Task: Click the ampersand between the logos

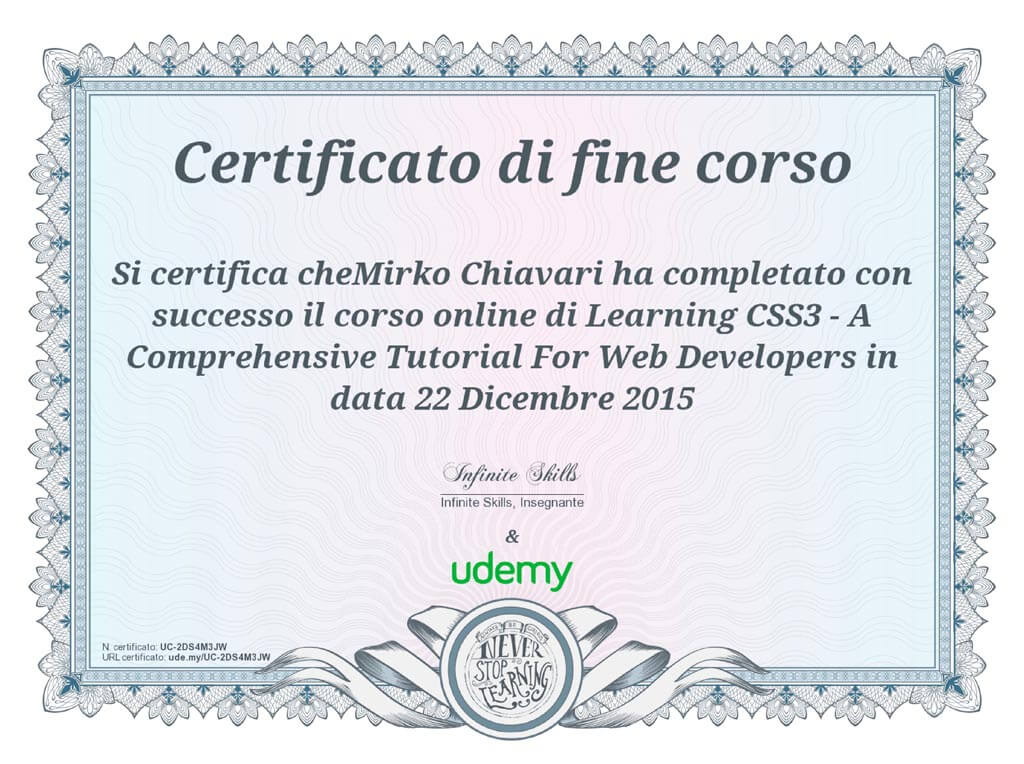Action: click(513, 537)
